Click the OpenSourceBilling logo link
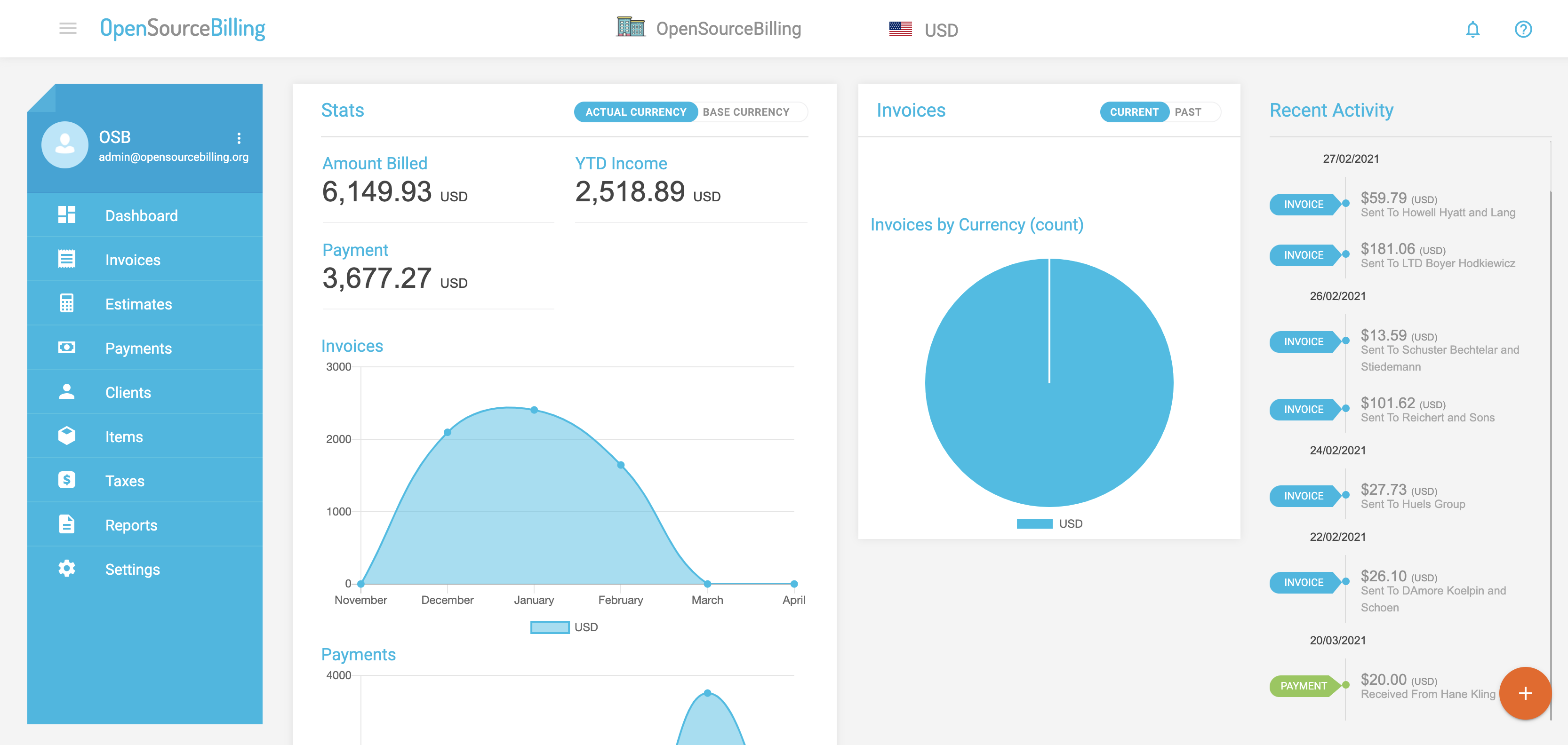The width and height of the screenshot is (1568, 745). [x=183, y=29]
